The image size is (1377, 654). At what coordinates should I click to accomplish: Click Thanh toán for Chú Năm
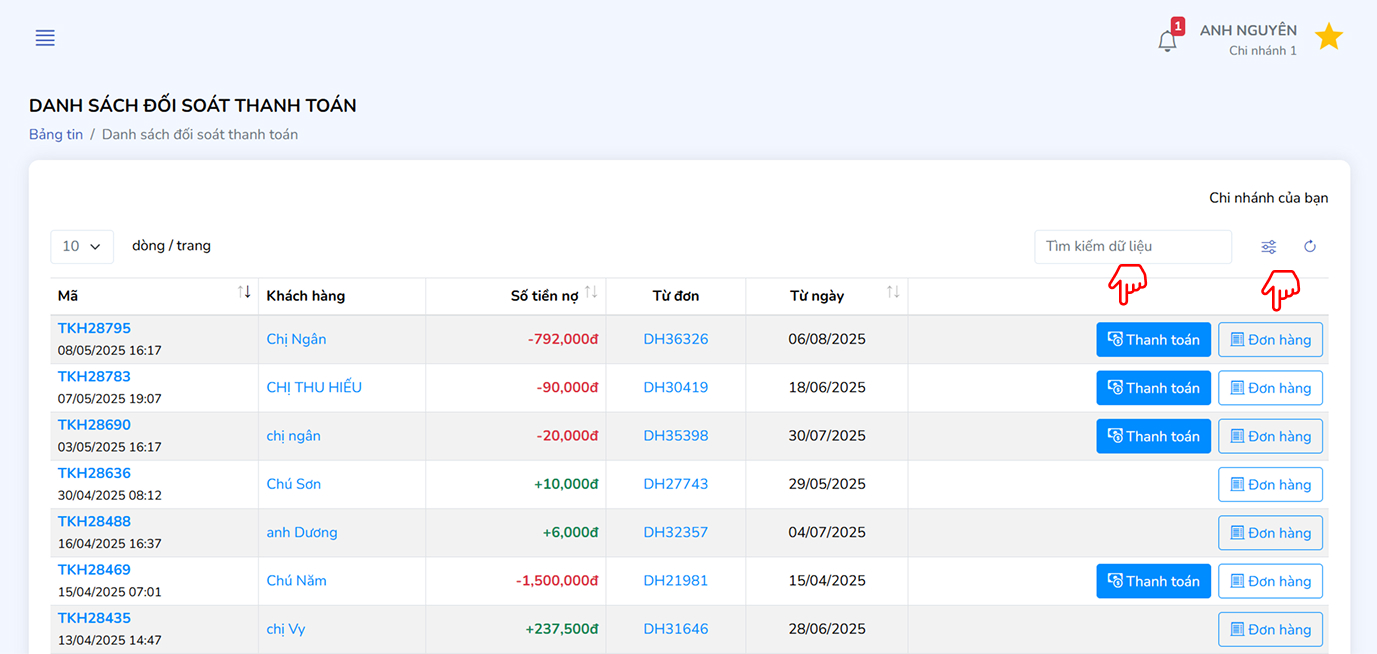coord(1153,581)
